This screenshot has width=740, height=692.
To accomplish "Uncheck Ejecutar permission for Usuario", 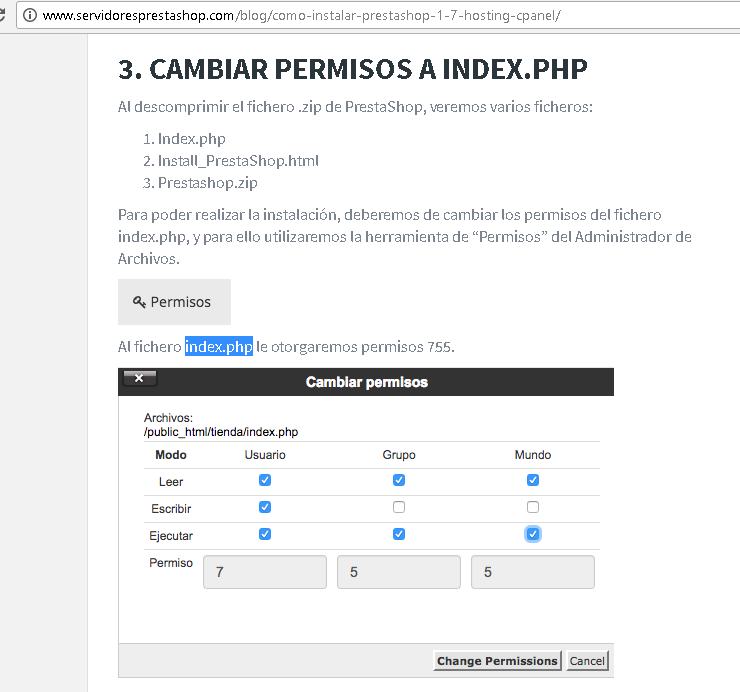I will pos(265,534).
